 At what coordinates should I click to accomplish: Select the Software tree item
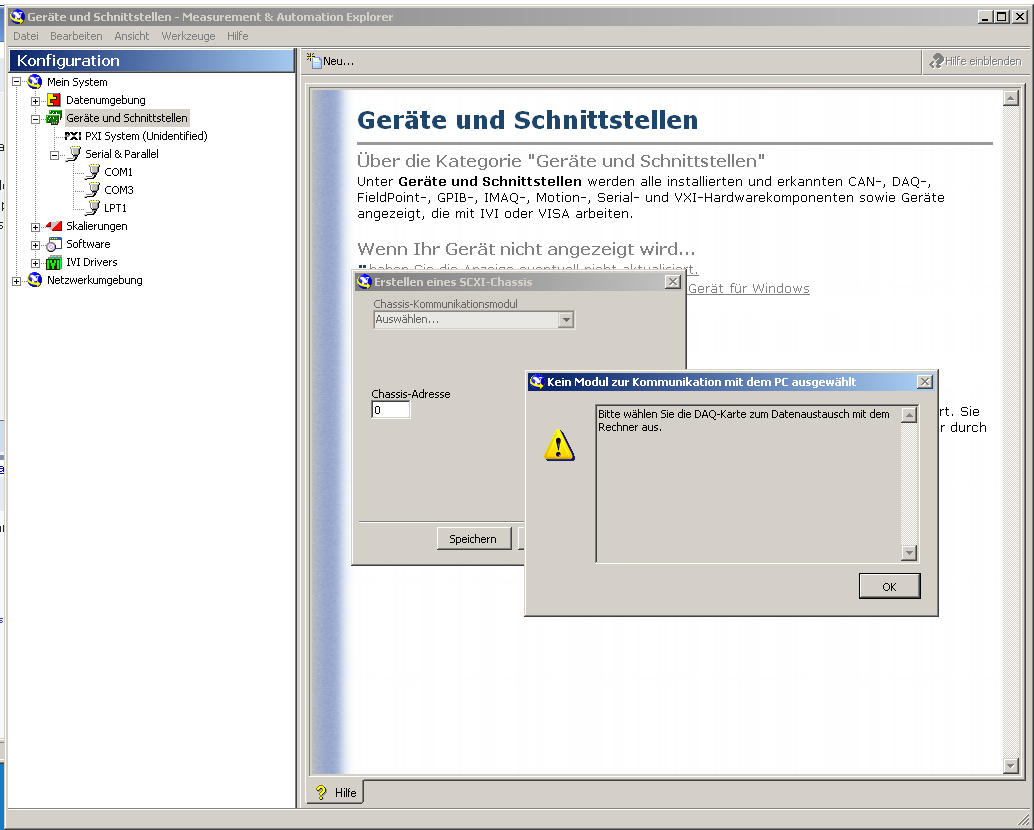(x=88, y=244)
